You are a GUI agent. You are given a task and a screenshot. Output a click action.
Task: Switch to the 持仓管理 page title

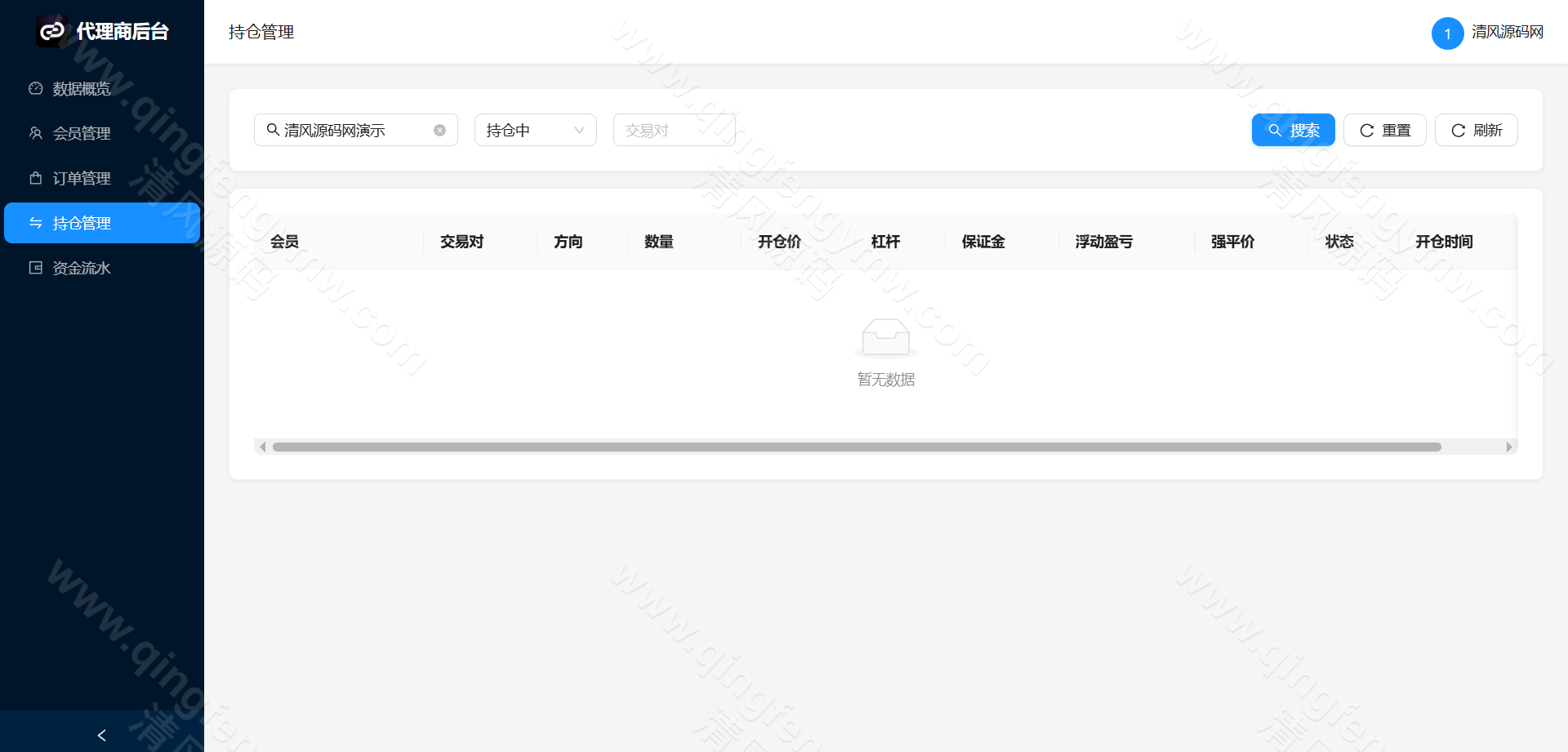tap(261, 33)
